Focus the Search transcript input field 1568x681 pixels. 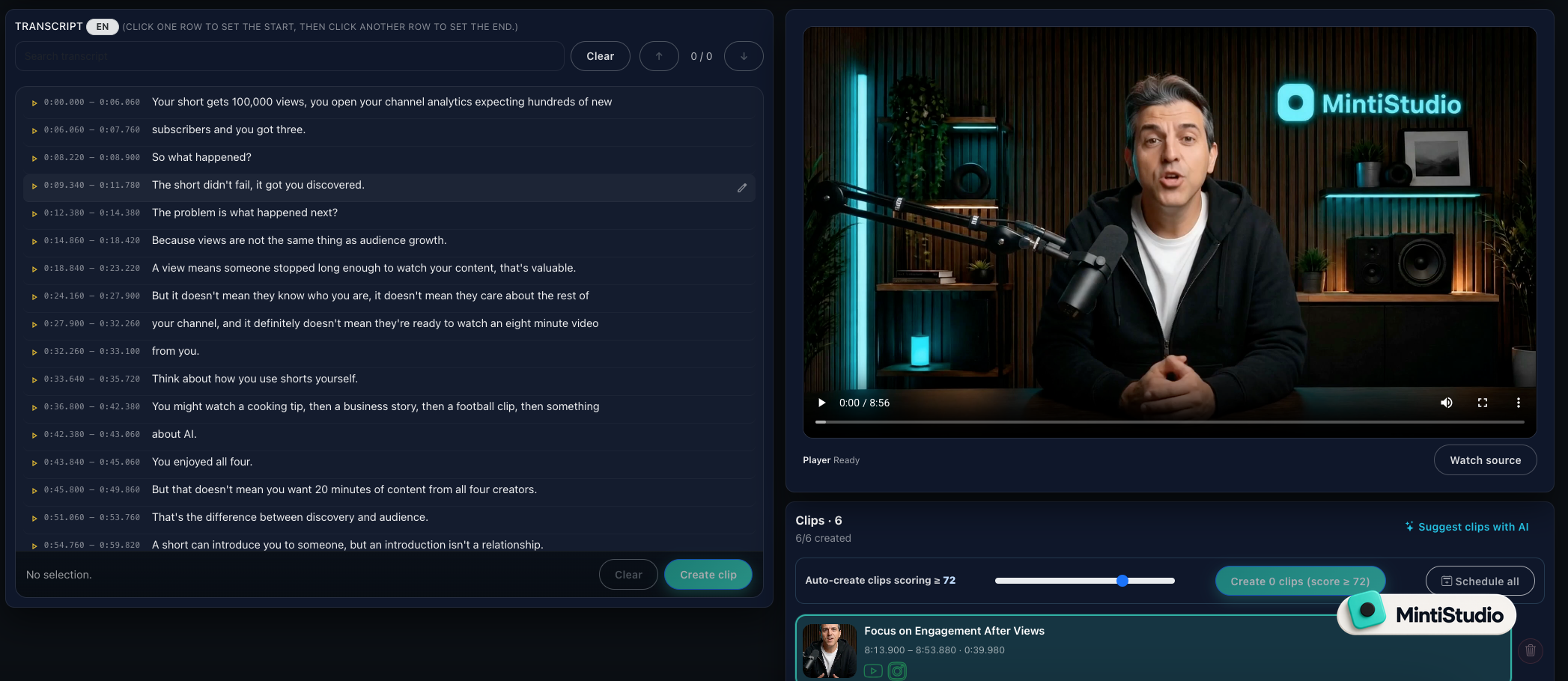(x=290, y=56)
